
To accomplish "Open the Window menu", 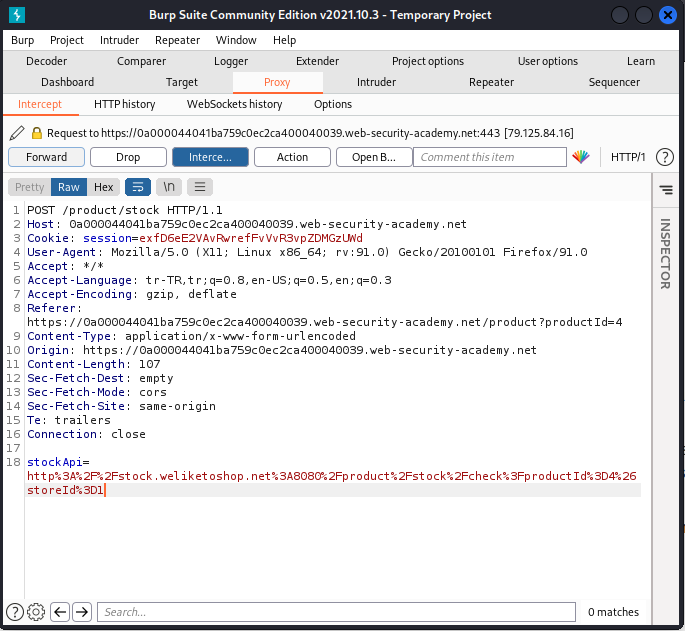I will pos(236,40).
